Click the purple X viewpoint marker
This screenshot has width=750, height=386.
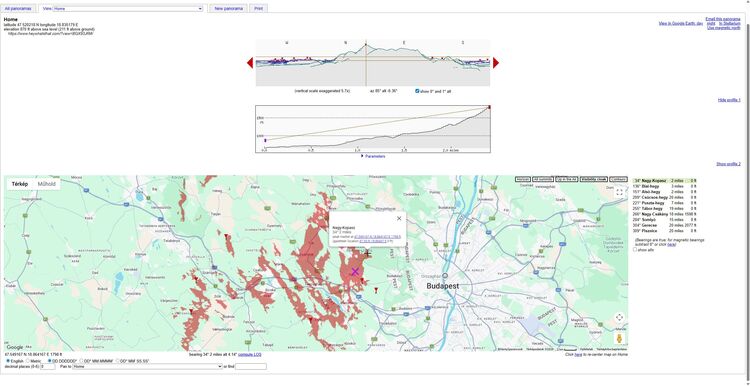click(355, 272)
